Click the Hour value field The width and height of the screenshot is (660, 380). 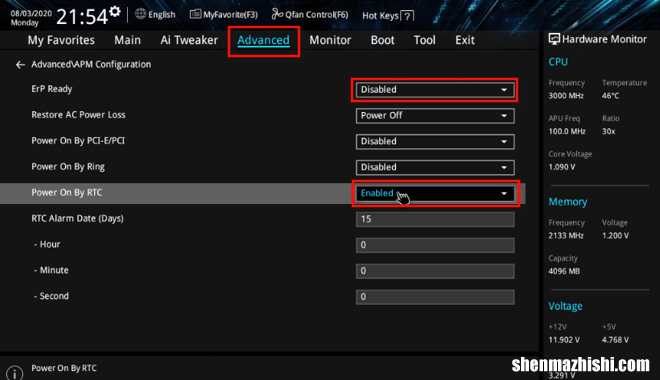tap(435, 245)
